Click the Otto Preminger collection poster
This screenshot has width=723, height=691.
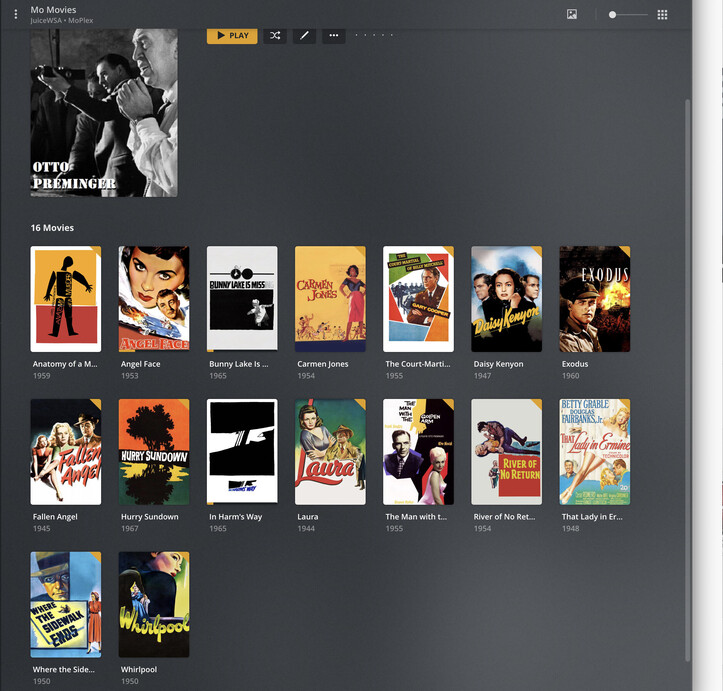tap(104, 113)
